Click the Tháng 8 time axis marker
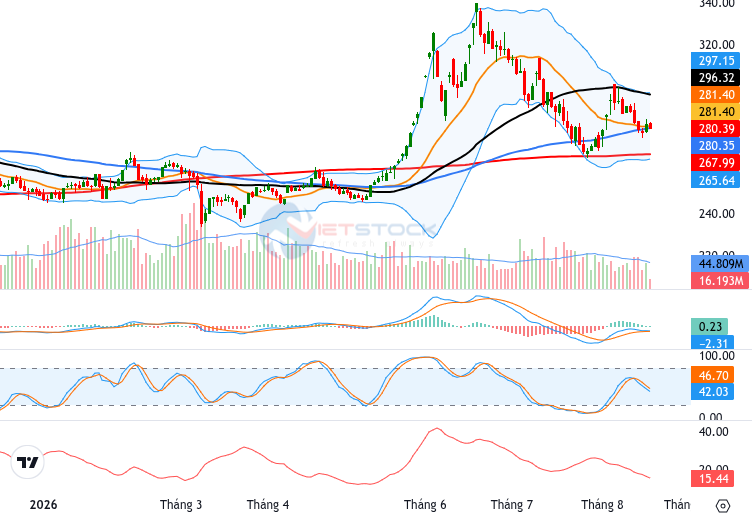Image resolution: width=752 pixels, height=518 pixels. click(602, 505)
